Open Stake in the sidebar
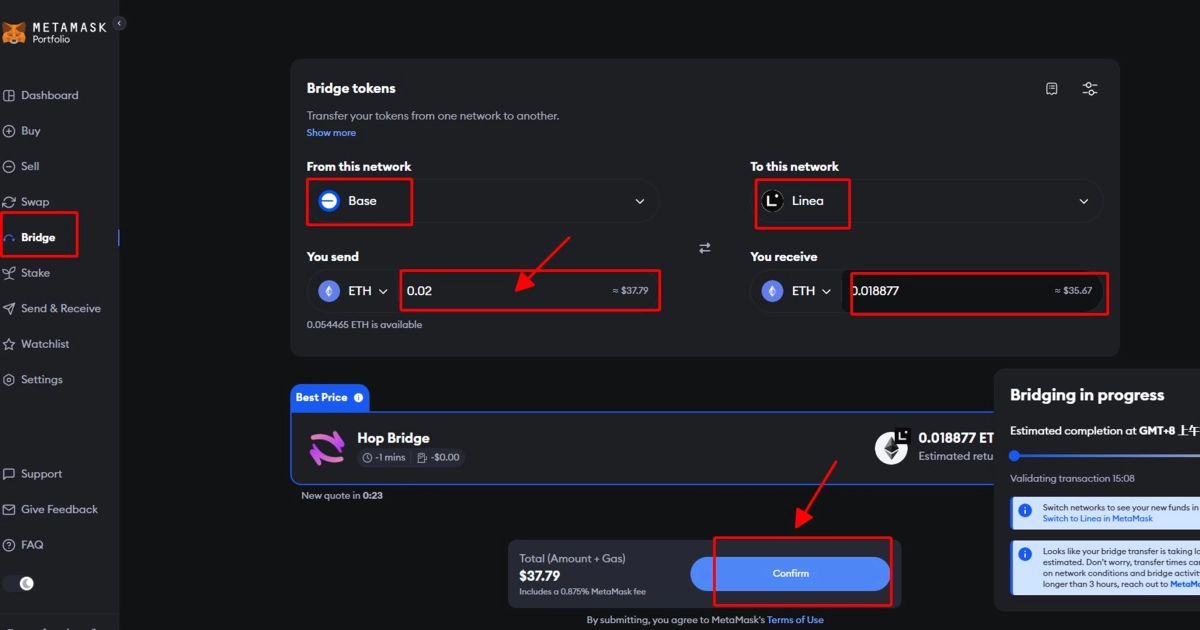The height and width of the screenshot is (630, 1200). coord(35,273)
